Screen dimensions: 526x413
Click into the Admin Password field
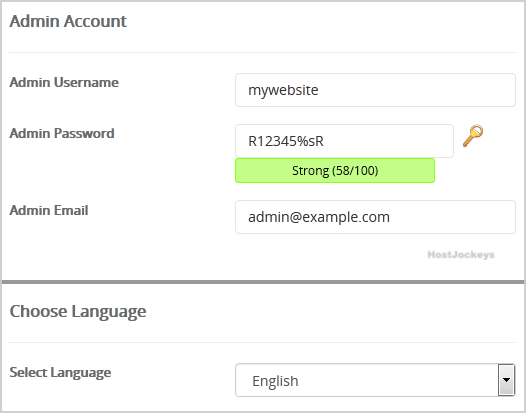344,141
